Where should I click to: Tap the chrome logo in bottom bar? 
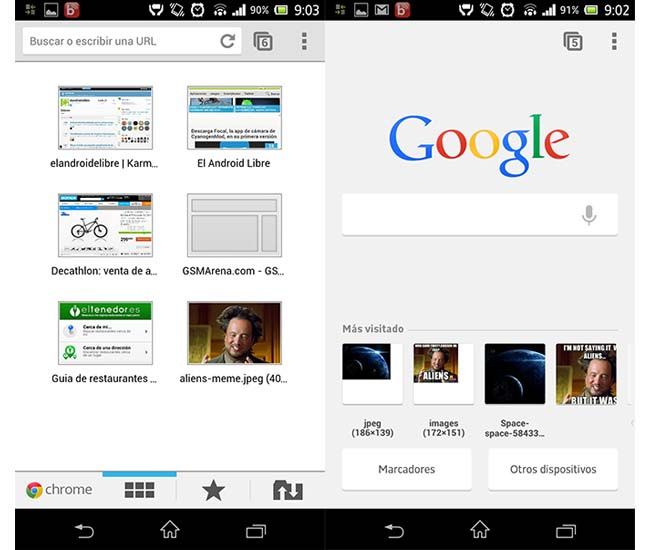pyautogui.click(x=59, y=490)
